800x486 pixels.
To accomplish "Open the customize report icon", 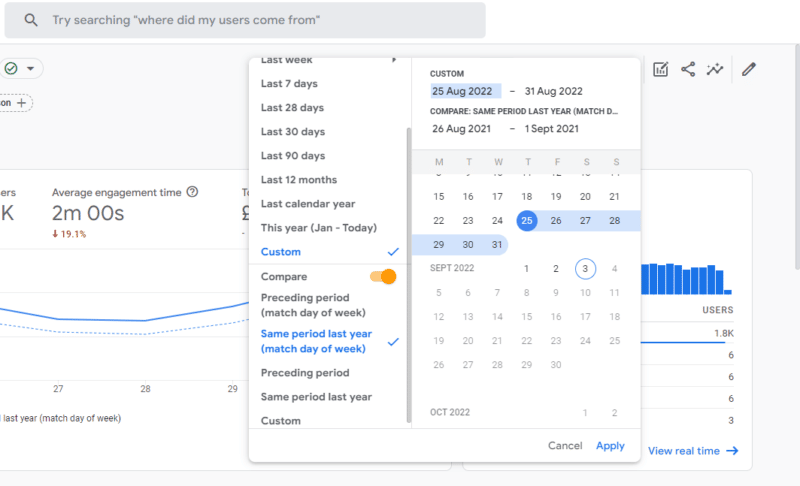I will 660,69.
